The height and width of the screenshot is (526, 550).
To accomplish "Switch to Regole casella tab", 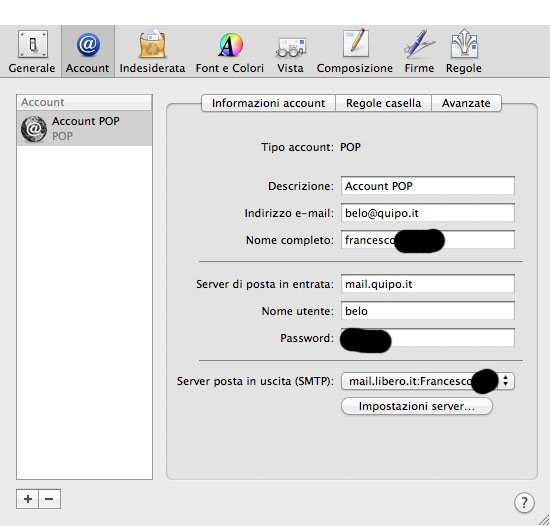I will point(383,103).
